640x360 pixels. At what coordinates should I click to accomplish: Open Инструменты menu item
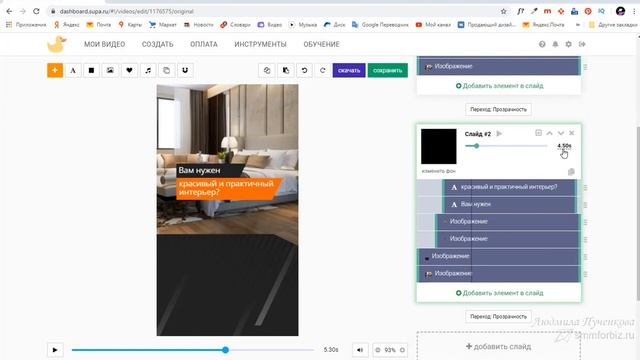click(260, 44)
